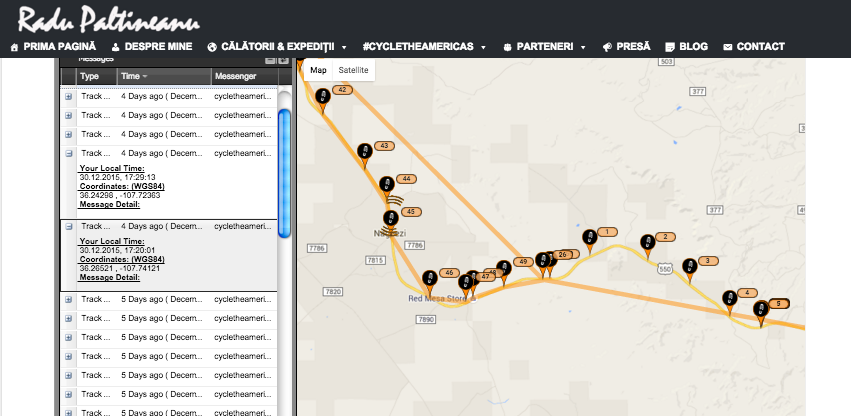Click map marker labeled 1
The height and width of the screenshot is (416, 851).
pyautogui.click(x=587, y=238)
